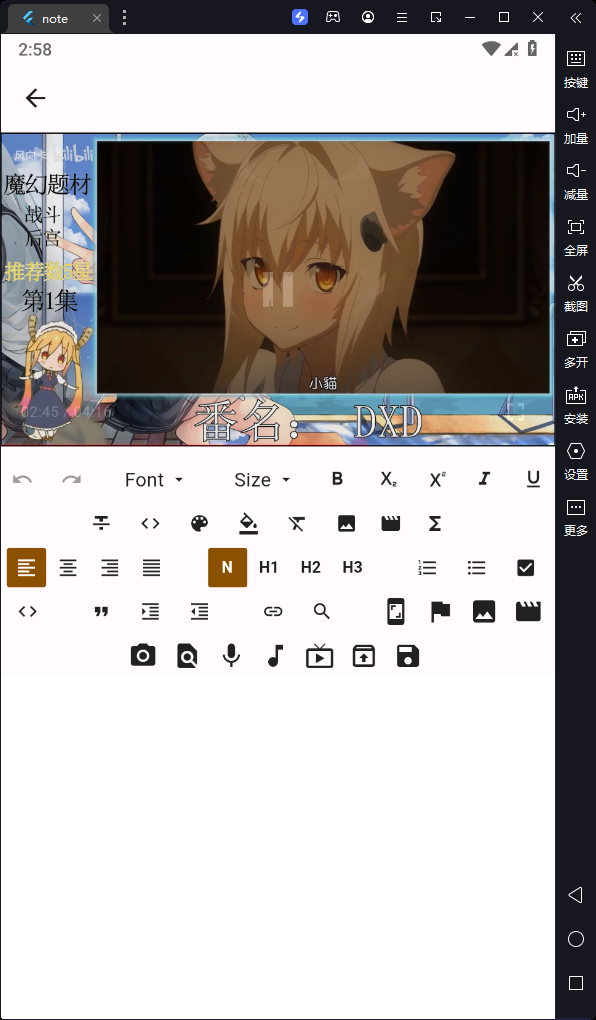Search the note with the magnifier
The height and width of the screenshot is (1020, 596).
click(321, 611)
